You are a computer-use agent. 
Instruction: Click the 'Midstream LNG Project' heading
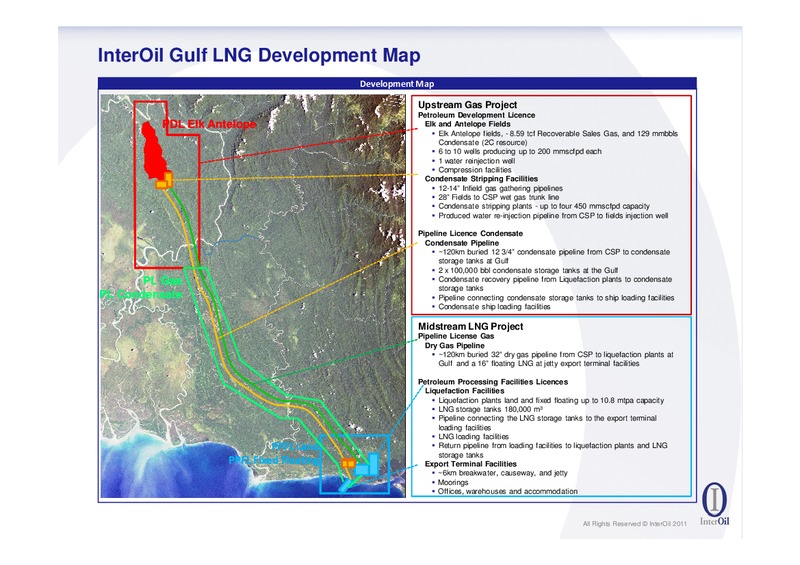(x=470, y=326)
